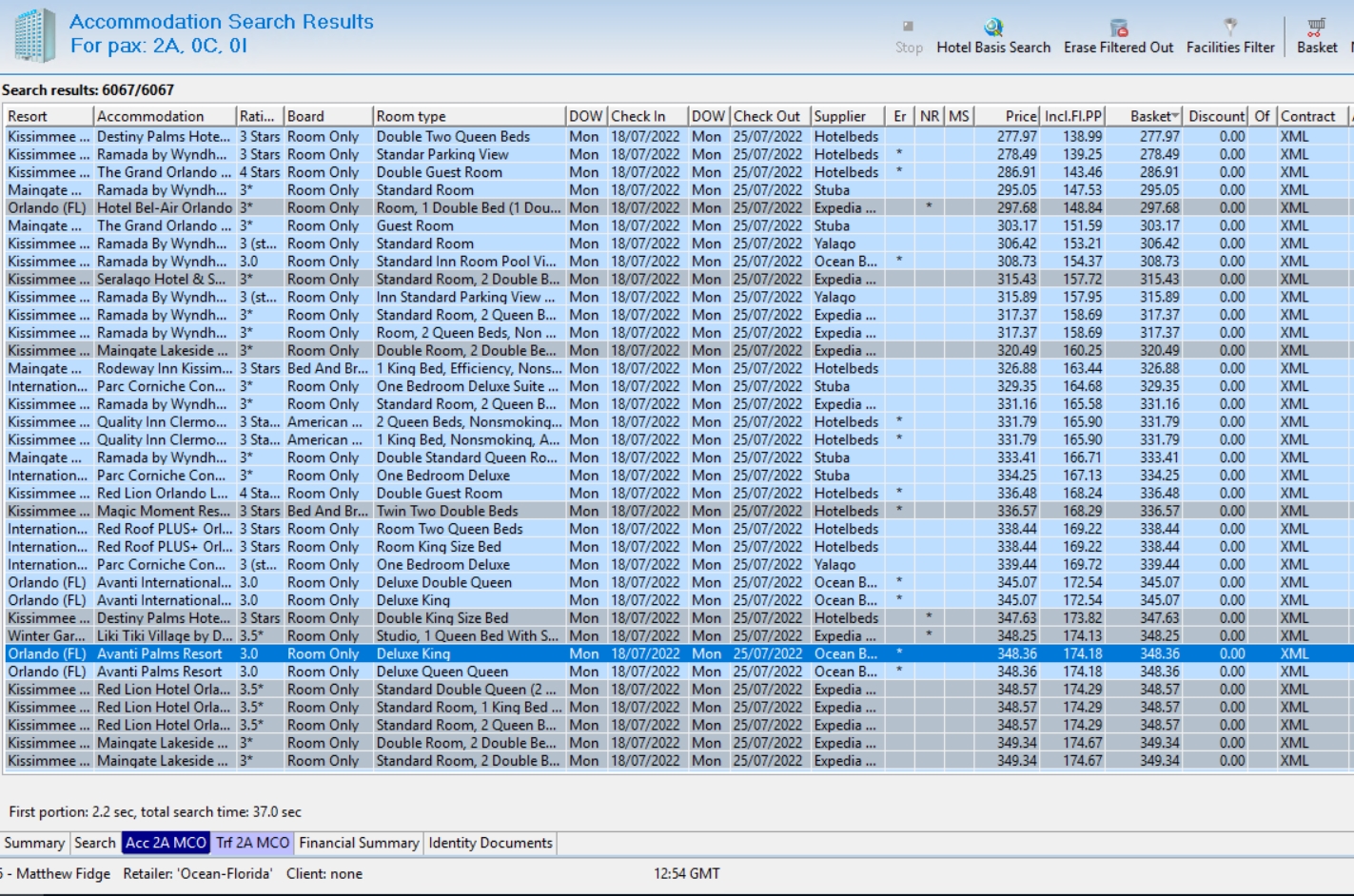Viewport: 1354px width, 896px height.
Task: Click room type 'Twin Two Double Beds'
Action: click(447, 511)
